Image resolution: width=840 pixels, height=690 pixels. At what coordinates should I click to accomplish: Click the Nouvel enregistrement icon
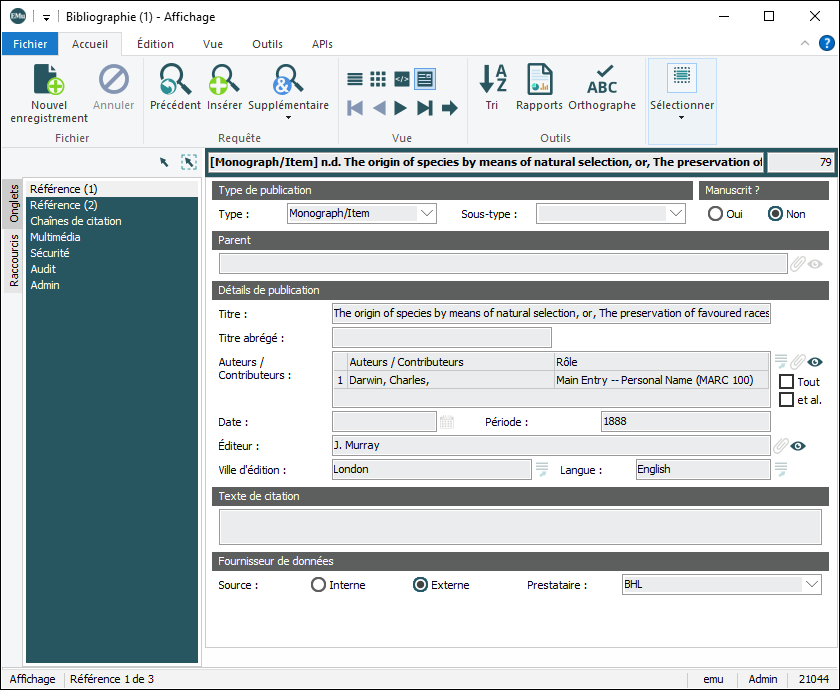pyautogui.click(x=49, y=80)
